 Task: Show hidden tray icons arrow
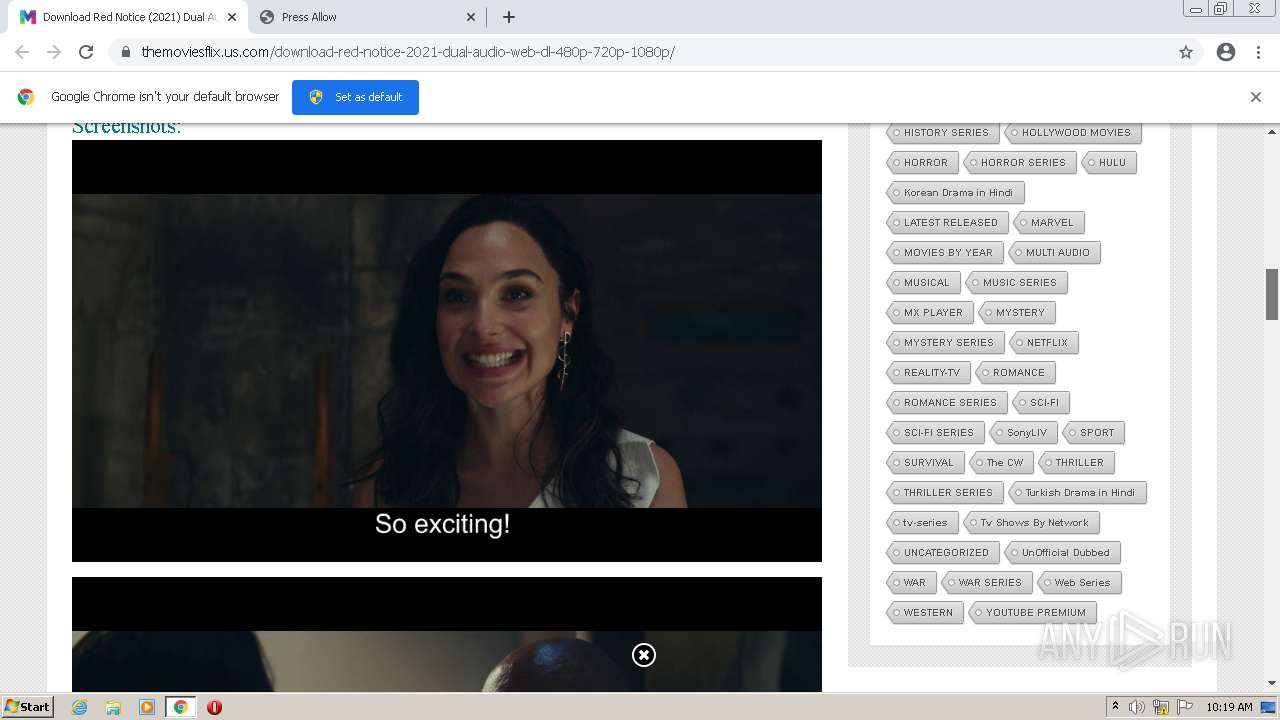pos(1115,707)
